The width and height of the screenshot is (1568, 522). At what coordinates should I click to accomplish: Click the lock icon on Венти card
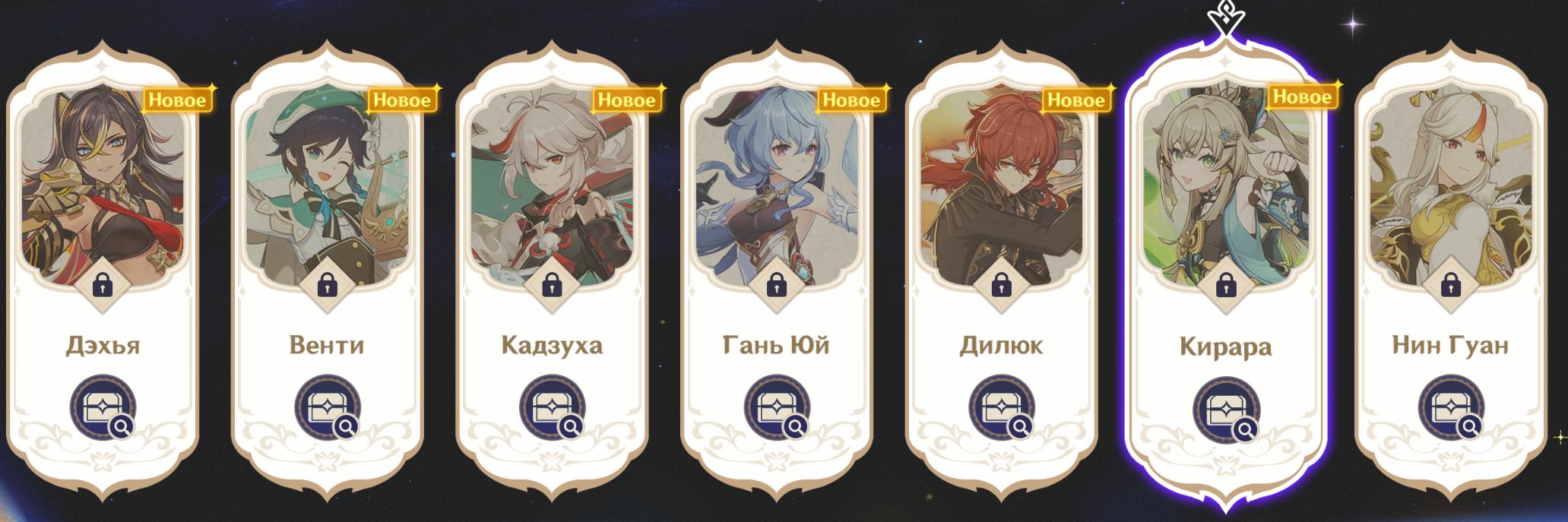coord(328,286)
